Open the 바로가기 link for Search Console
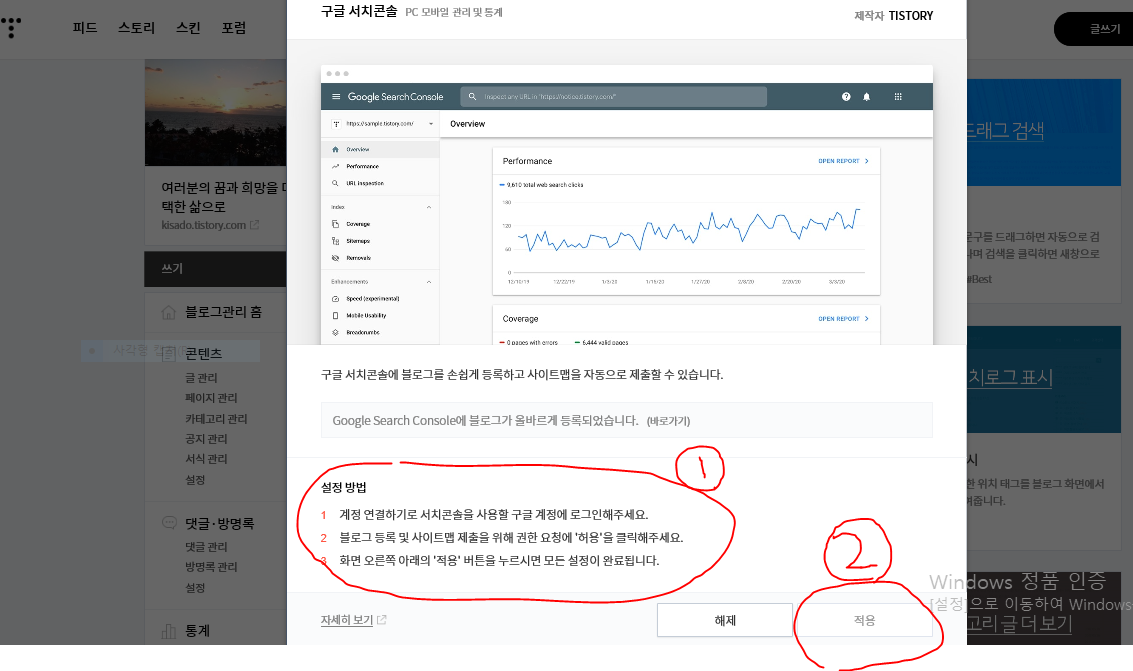 click(x=668, y=421)
